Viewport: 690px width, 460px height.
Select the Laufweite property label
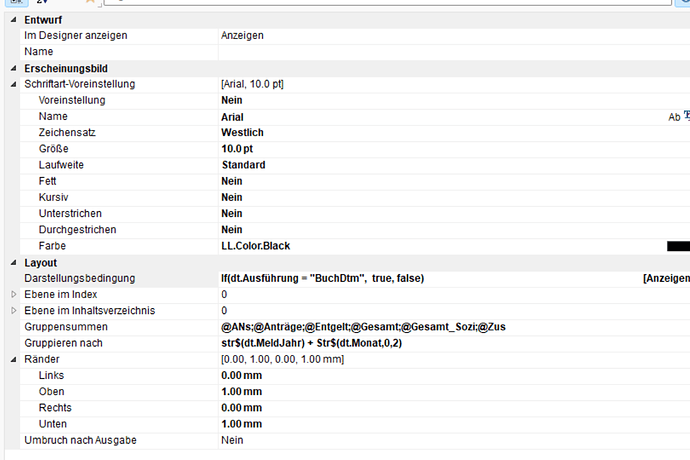pos(61,165)
